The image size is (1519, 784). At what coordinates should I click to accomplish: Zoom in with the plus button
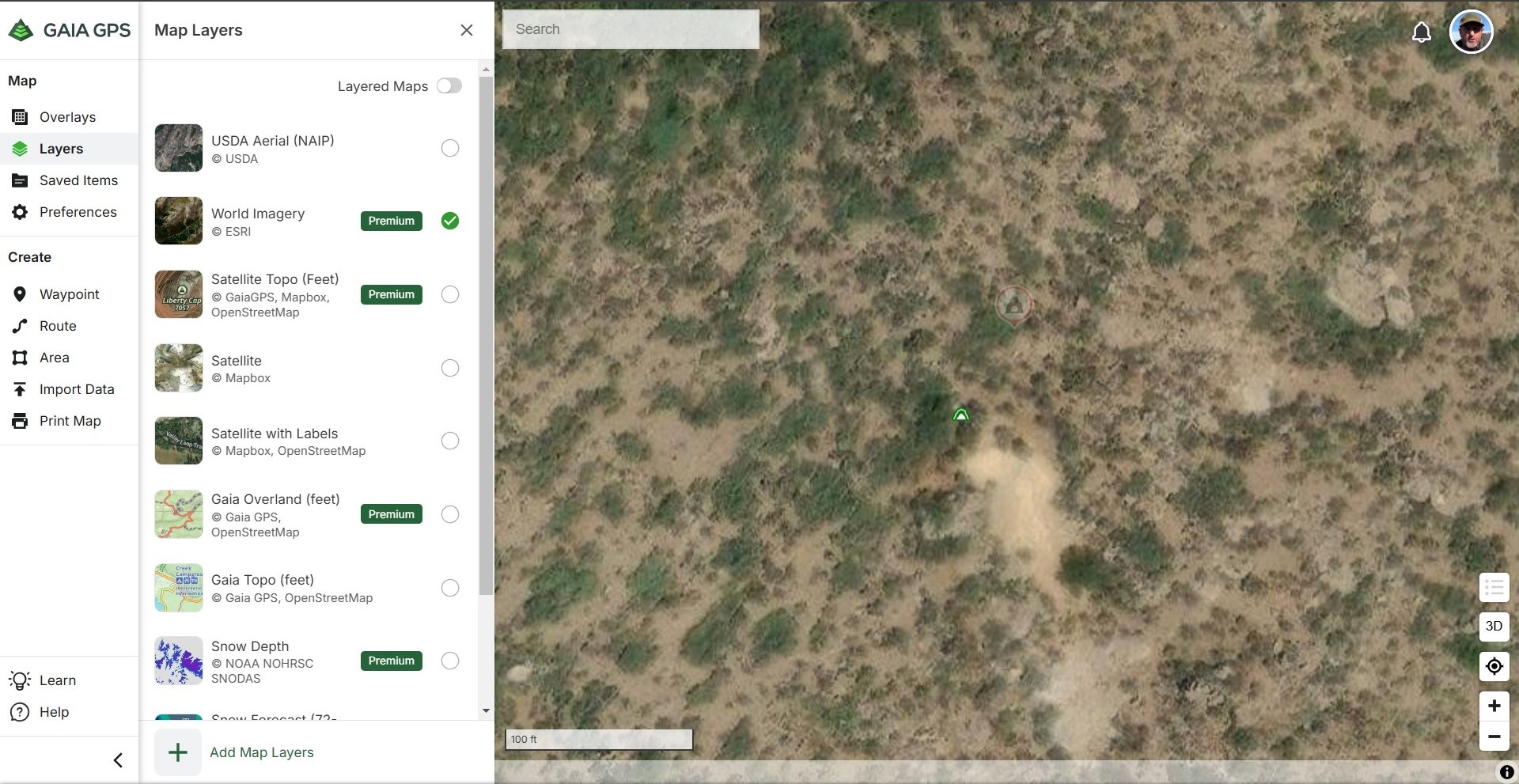click(1494, 706)
